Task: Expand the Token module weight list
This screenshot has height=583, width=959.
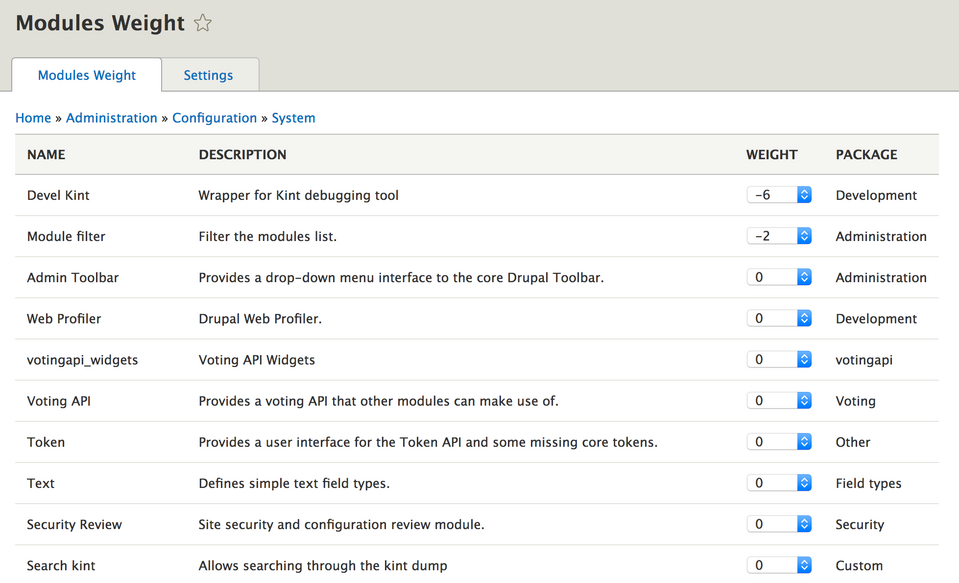Action: (x=779, y=441)
